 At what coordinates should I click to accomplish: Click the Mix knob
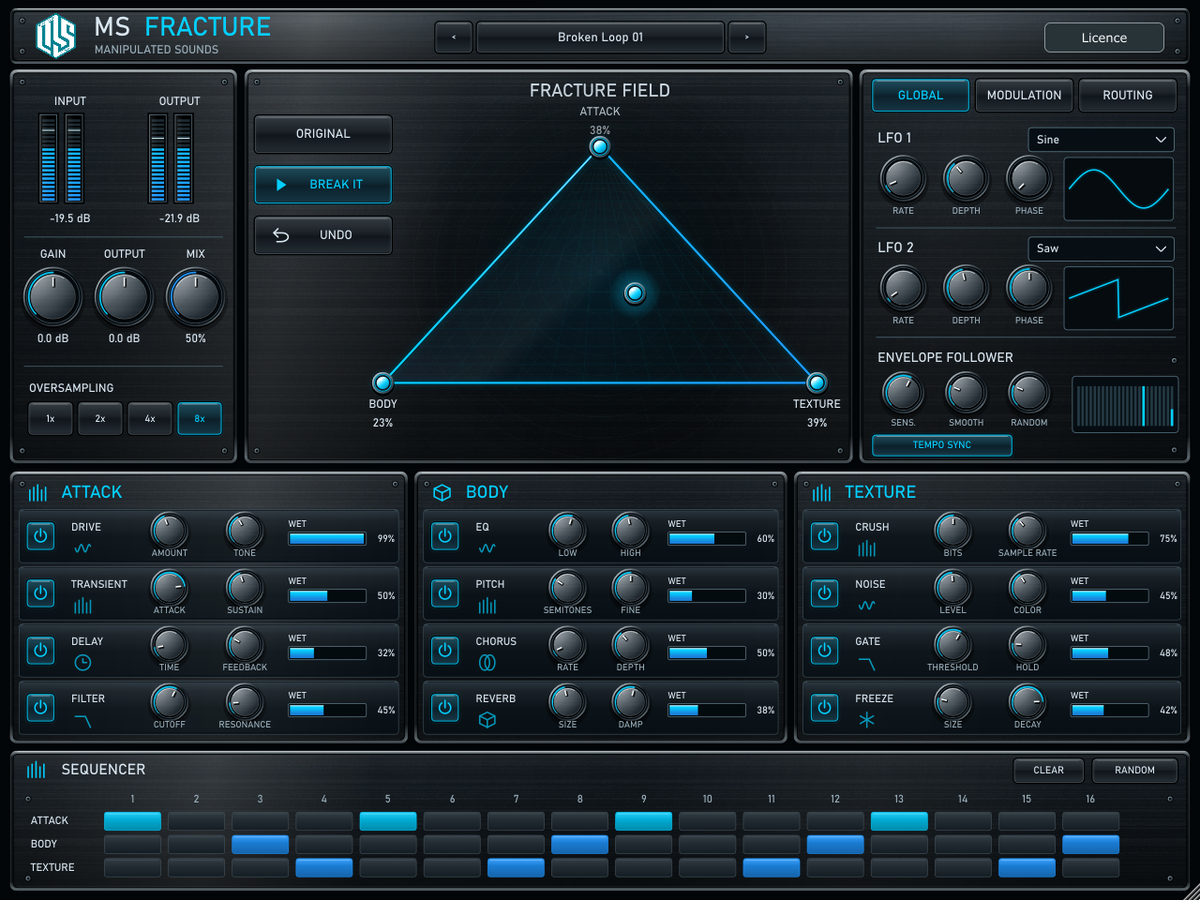click(196, 297)
